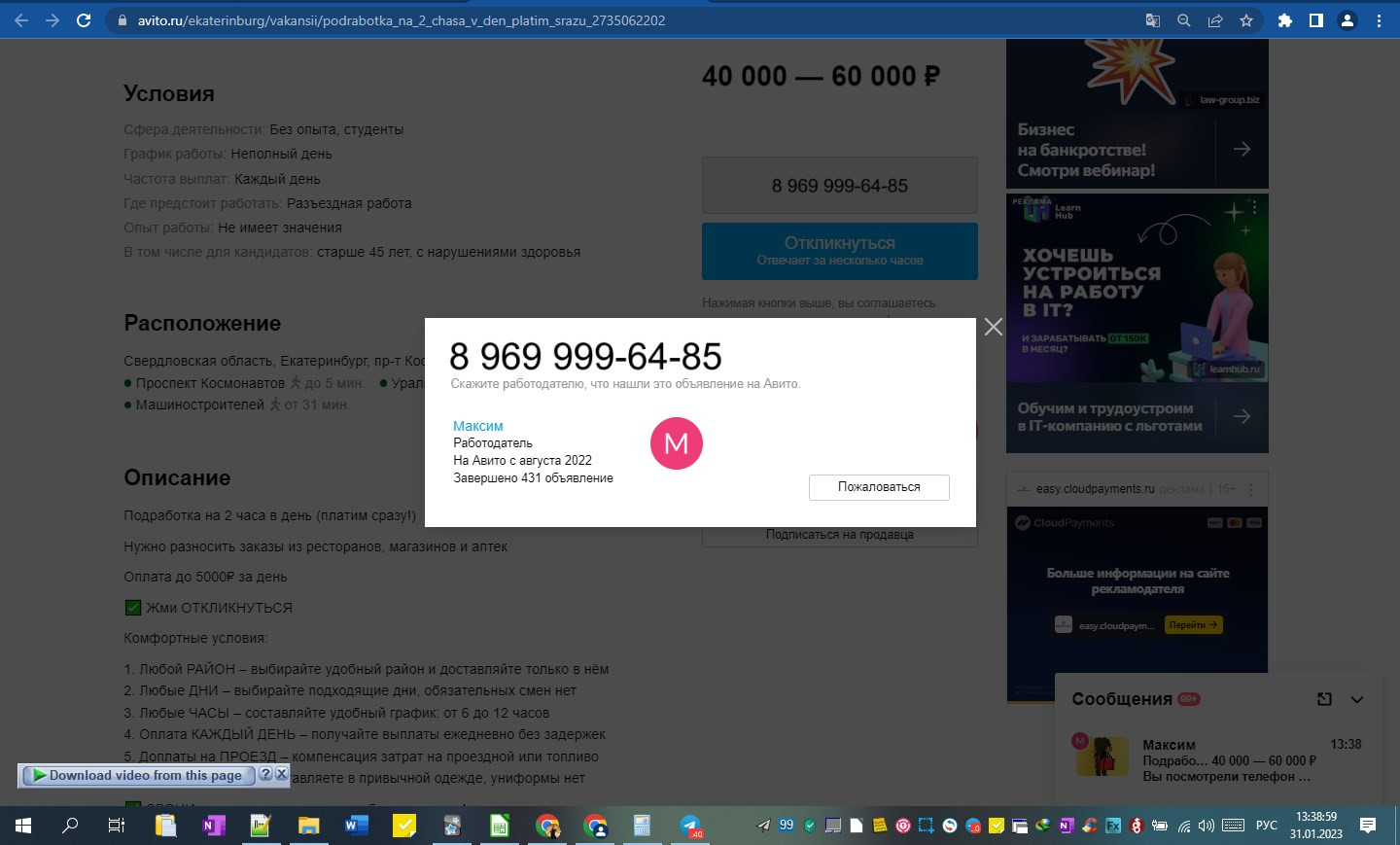Image resolution: width=1400 pixels, height=845 pixels.
Task: Click the Условия section heading
Action: [169, 93]
